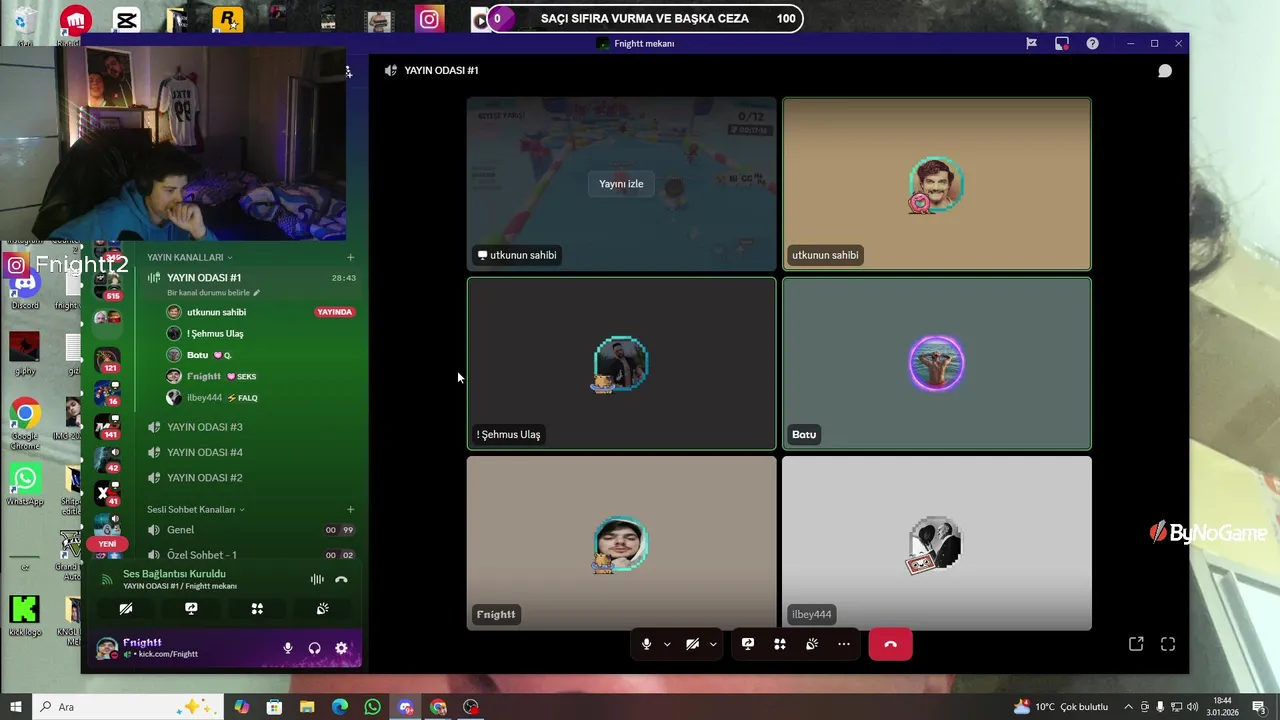Screen dimensions: 1280x720
Task: Open Google Chrome desktop shortcut
Action: [x=25, y=423]
